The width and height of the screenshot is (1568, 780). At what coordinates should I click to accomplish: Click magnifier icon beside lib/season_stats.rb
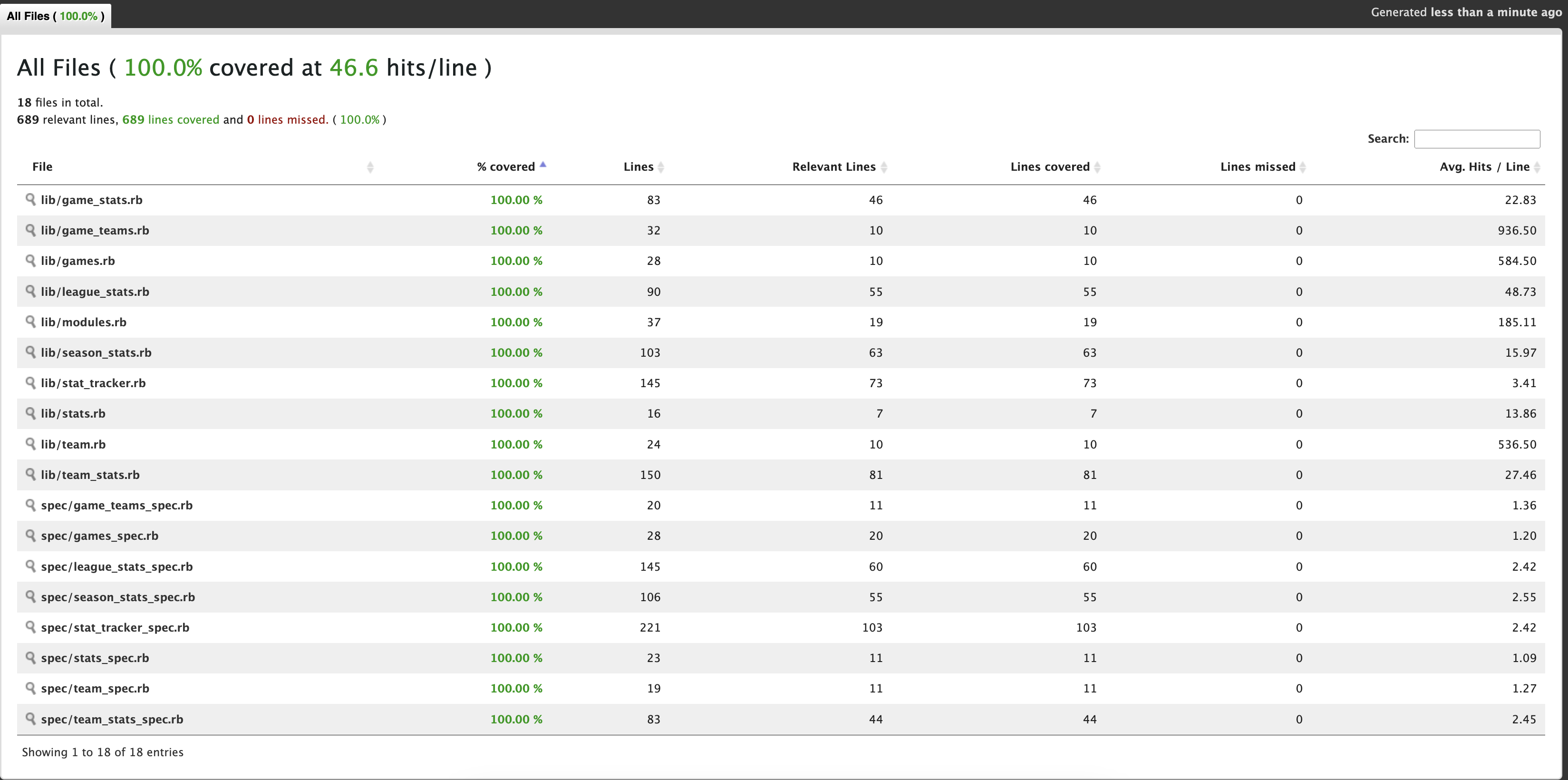point(30,352)
